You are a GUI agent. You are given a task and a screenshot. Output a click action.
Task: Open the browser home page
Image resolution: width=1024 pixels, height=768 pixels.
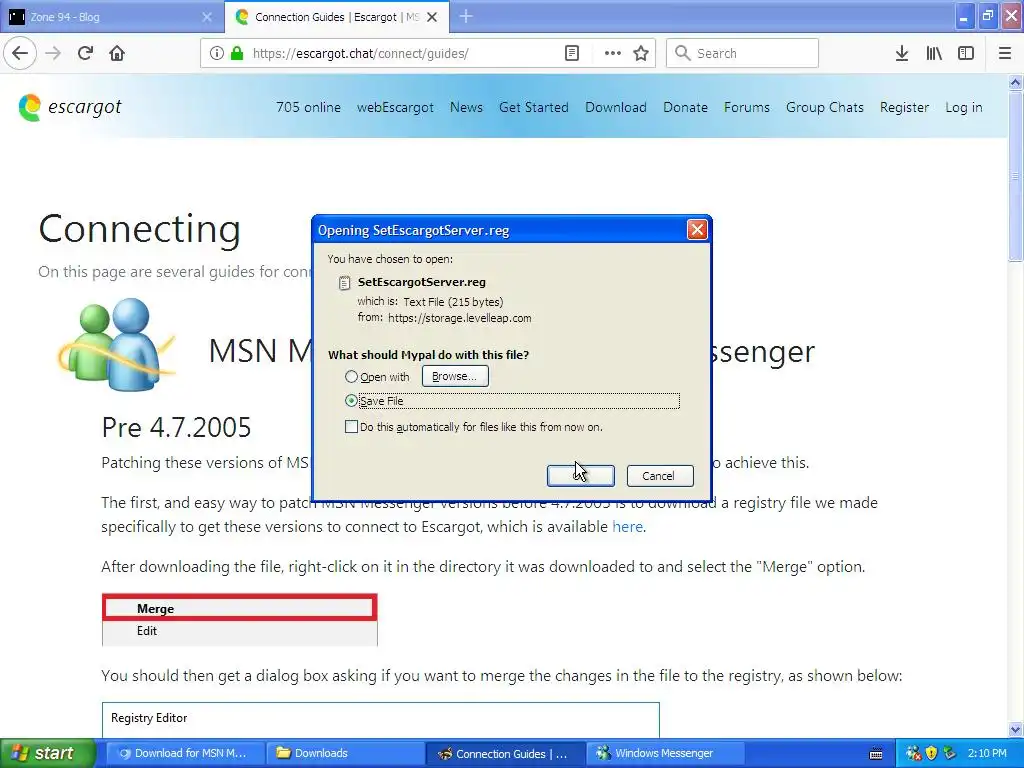117,54
